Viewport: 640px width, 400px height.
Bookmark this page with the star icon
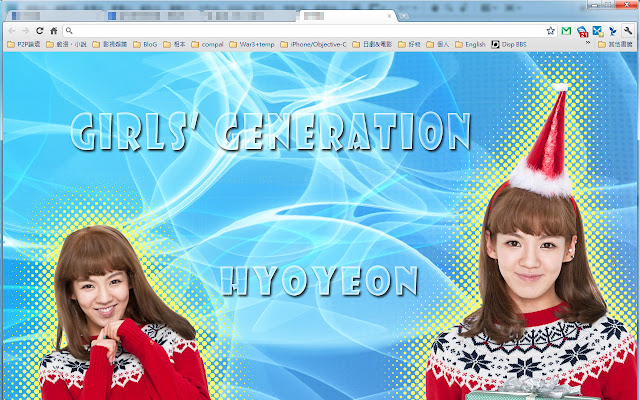tap(551, 31)
